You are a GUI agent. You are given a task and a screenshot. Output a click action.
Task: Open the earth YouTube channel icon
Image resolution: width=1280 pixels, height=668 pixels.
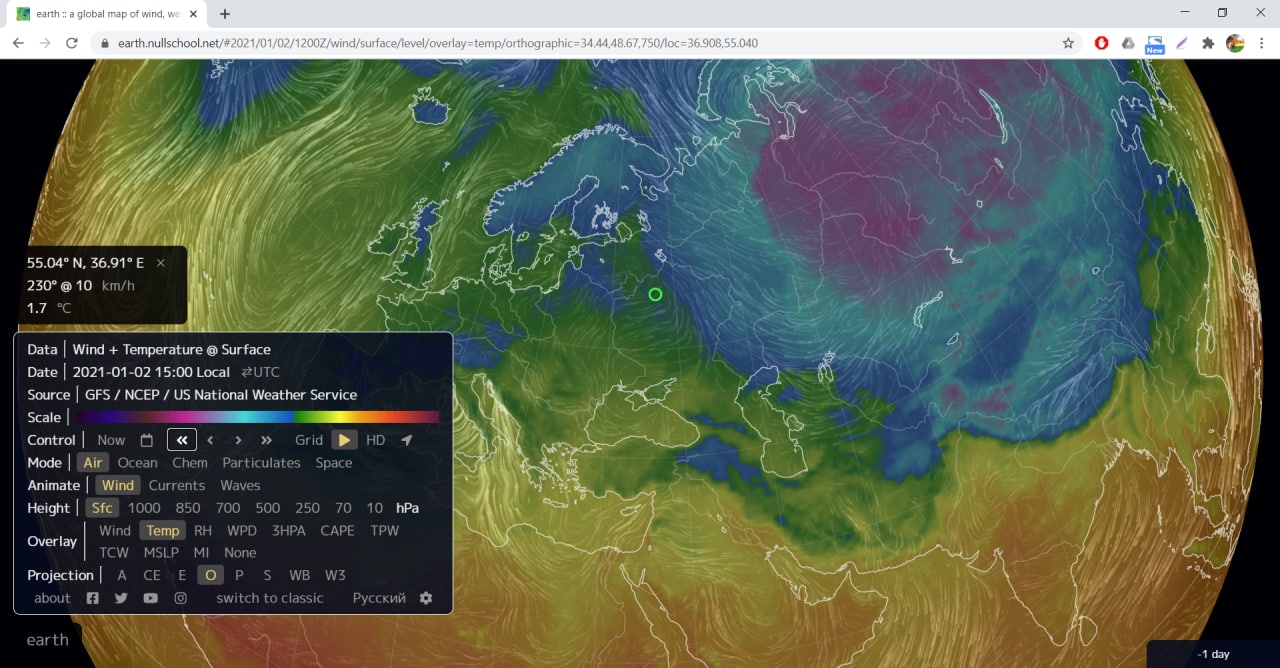pos(150,598)
